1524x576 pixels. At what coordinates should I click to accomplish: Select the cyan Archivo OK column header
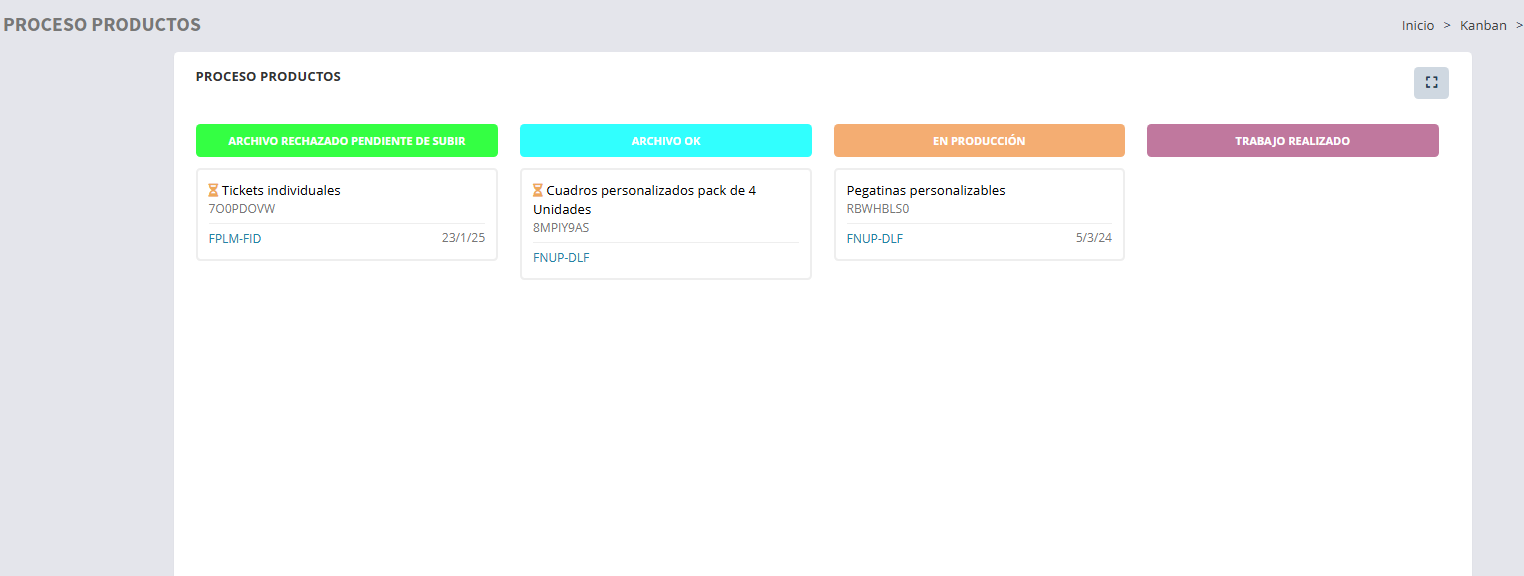(665, 141)
